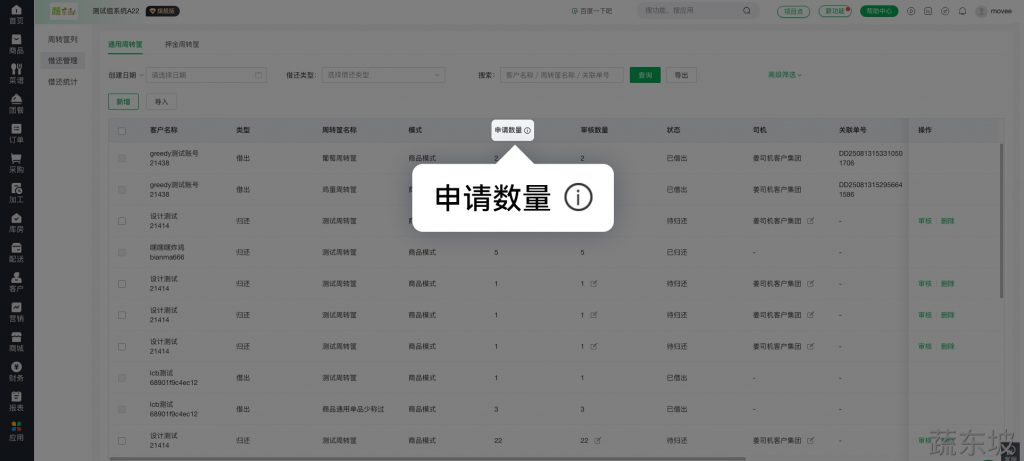This screenshot has width=1024, height=461.
Task: Open 配送 delivery module in sidebar
Action: (x=16, y=252)
